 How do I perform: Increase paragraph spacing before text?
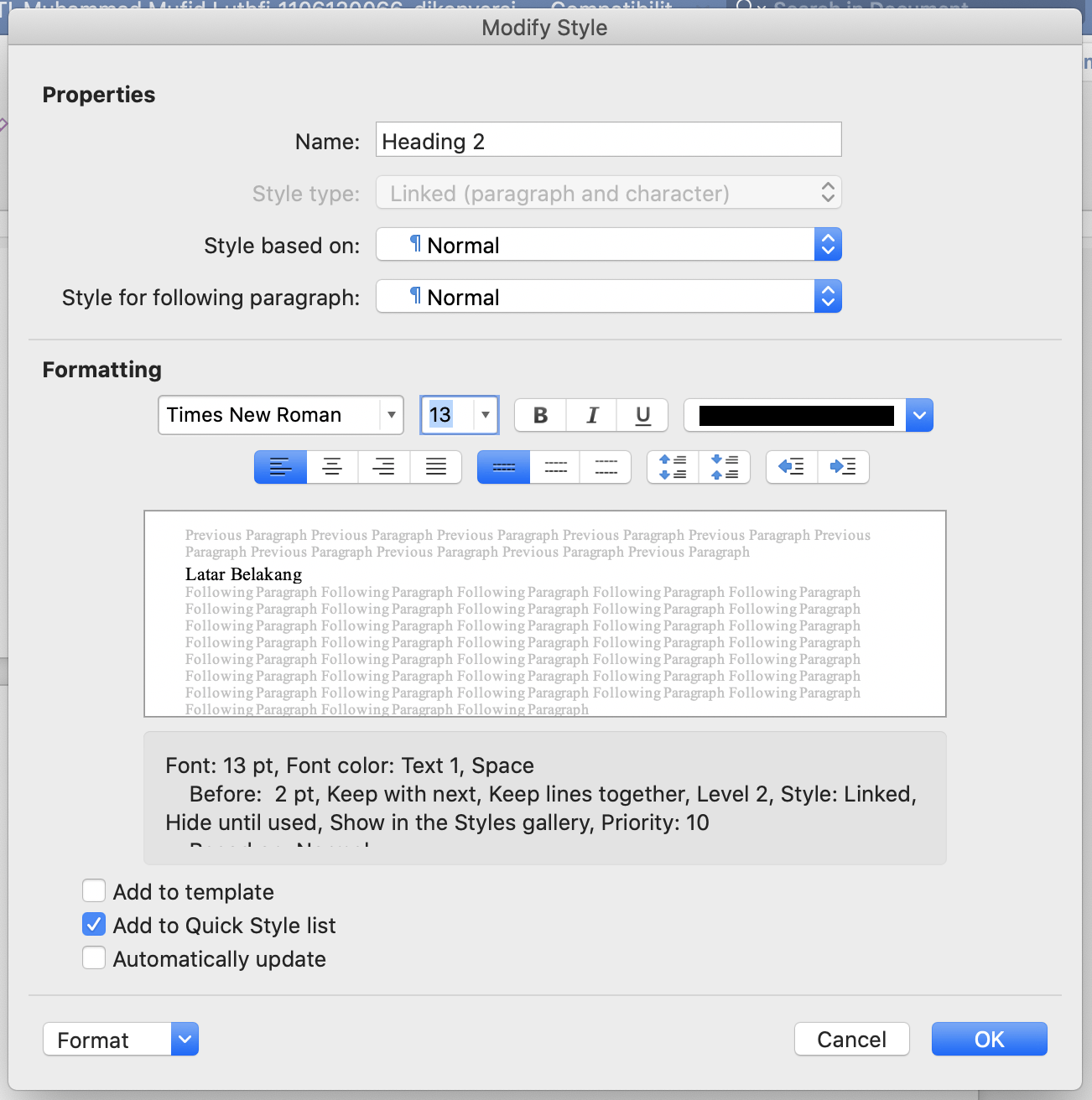672,467
